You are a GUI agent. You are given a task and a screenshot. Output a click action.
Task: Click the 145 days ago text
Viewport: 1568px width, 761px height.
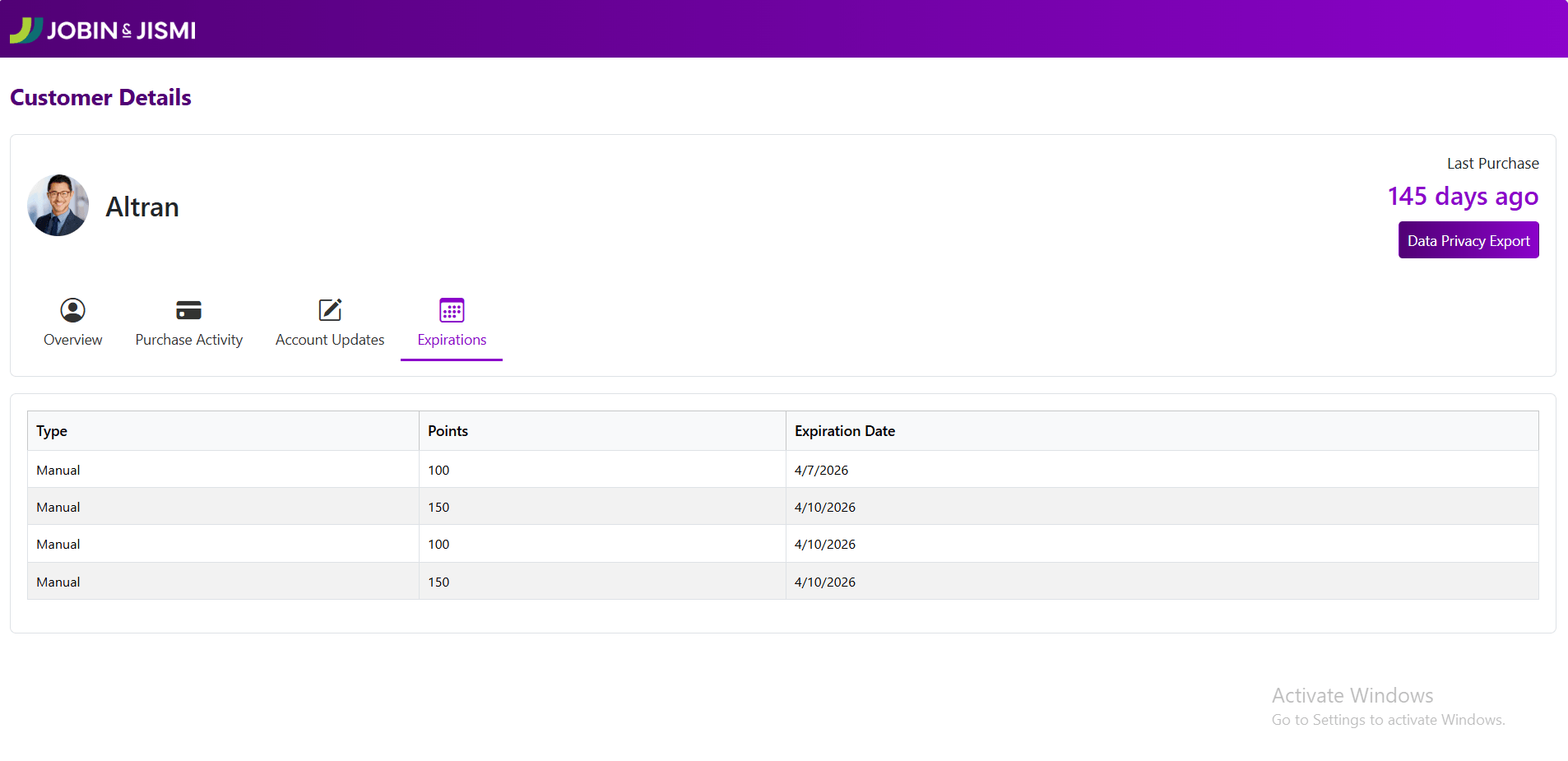coord(1462,197)
